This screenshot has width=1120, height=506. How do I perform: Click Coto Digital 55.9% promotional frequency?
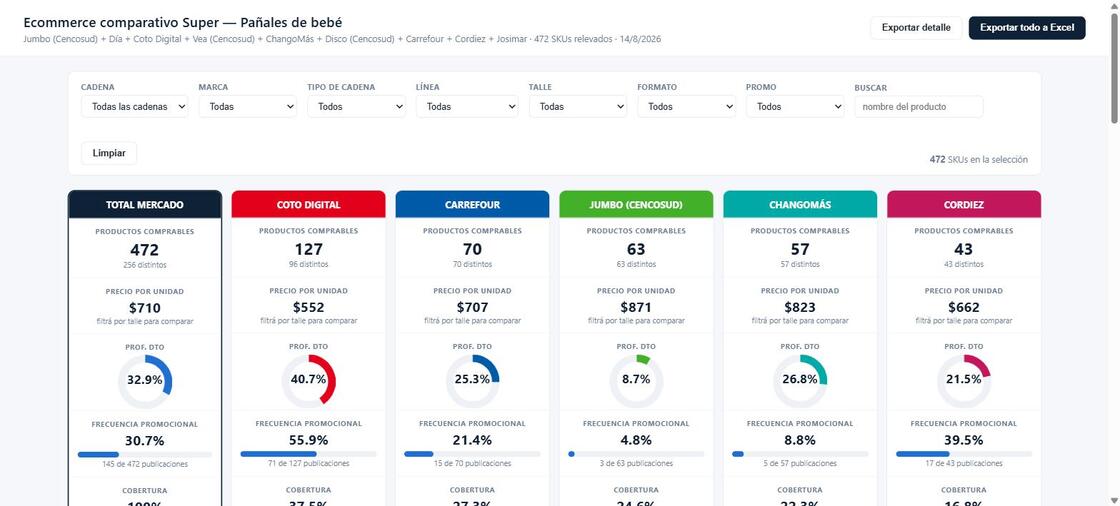point(309,440)
